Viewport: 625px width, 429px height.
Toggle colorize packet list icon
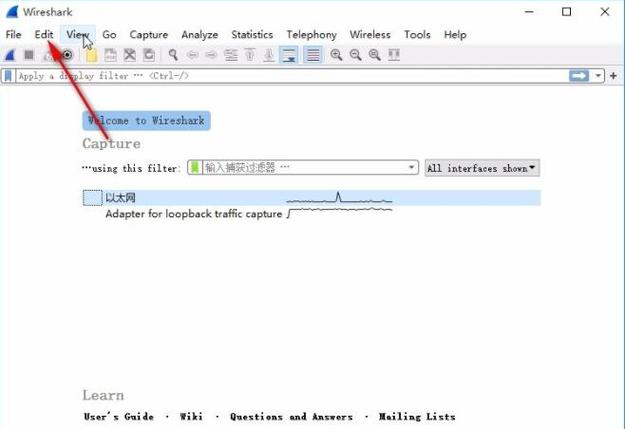pos(313,55)
